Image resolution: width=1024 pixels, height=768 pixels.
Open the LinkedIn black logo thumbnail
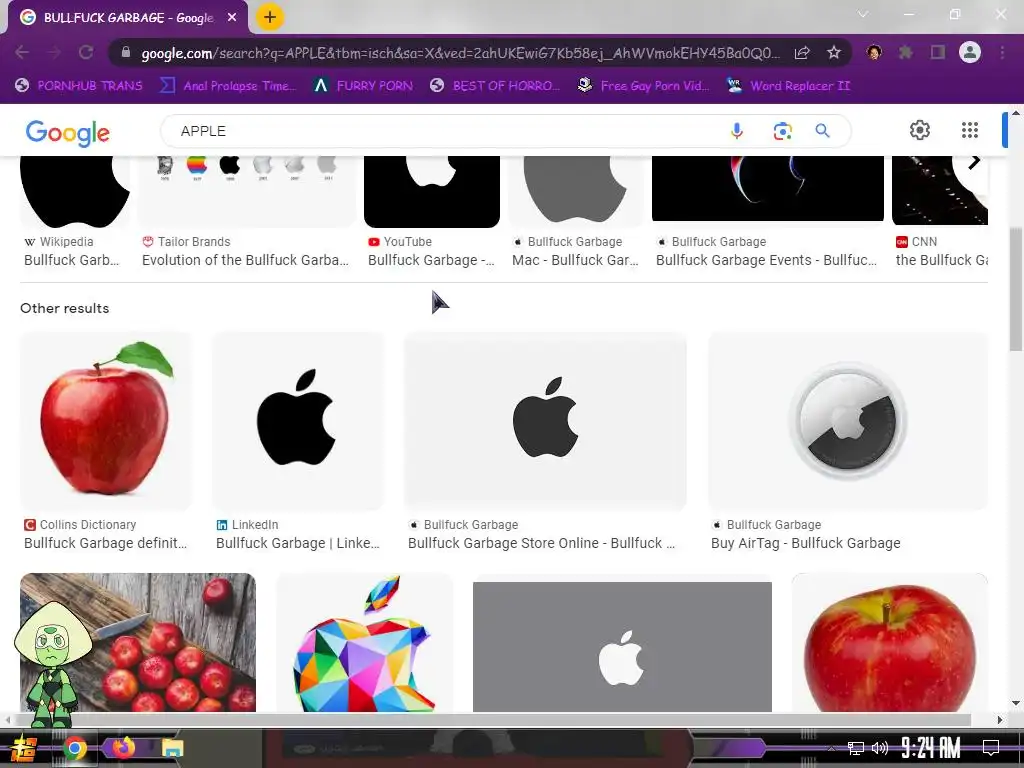click(x=298, y=421)
